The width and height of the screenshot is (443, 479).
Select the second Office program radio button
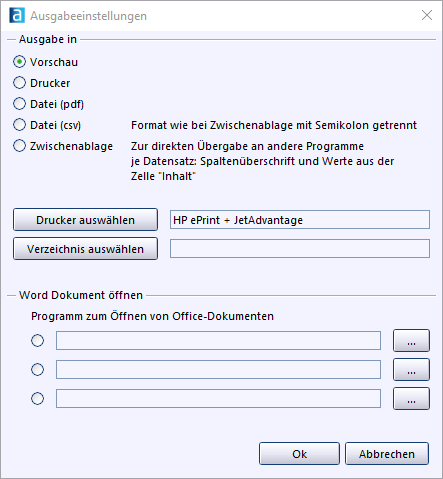click(x=37, y=370)
